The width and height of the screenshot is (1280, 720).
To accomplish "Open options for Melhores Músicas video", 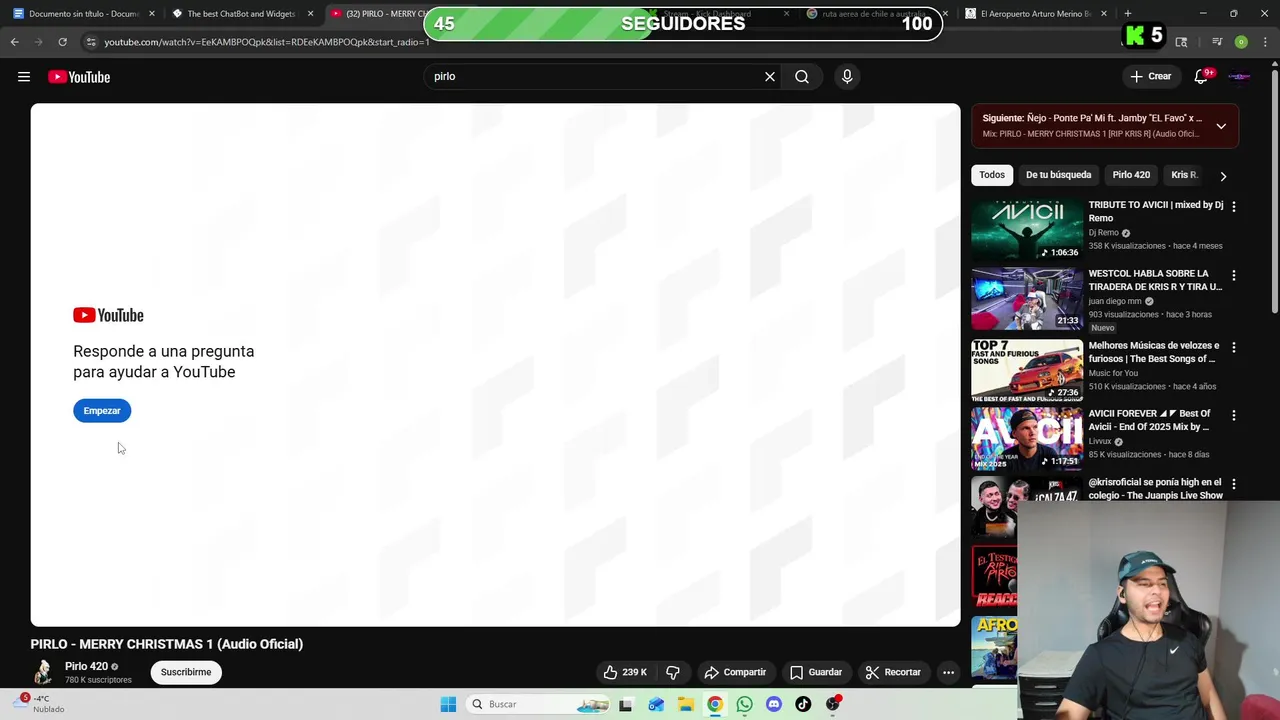I will pyautogui.click(x=1233, y=347).
